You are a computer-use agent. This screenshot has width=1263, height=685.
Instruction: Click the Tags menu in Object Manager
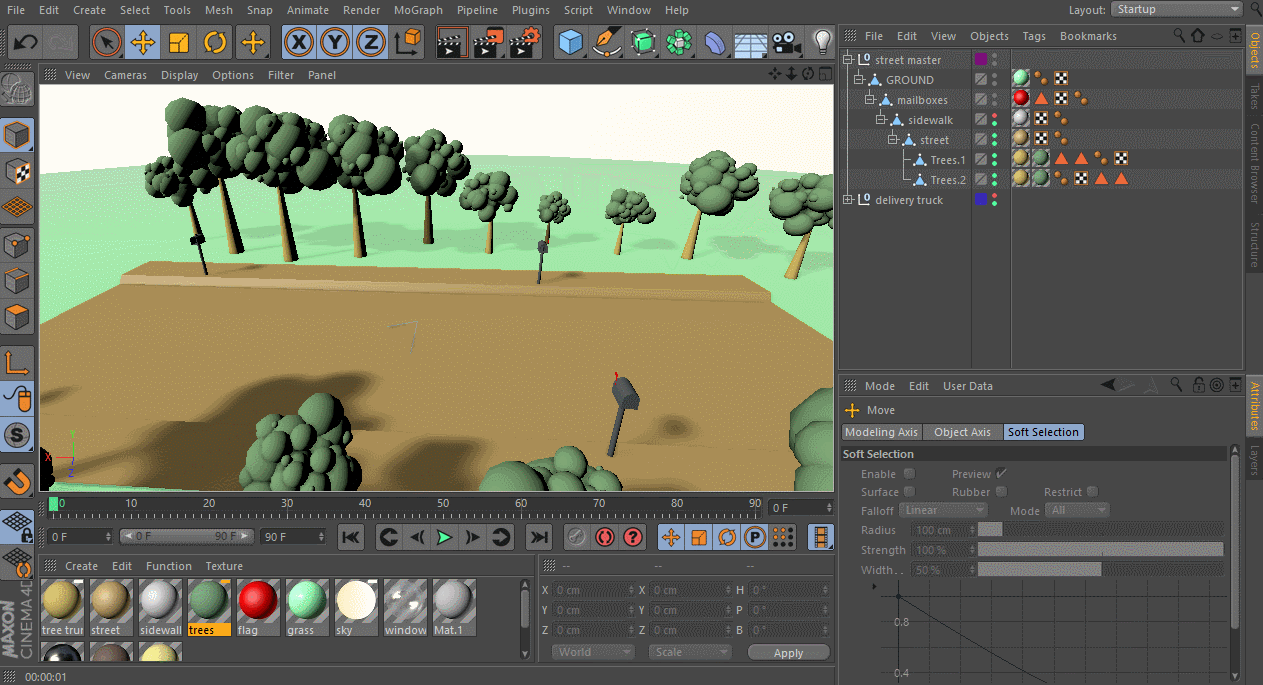1034,36
